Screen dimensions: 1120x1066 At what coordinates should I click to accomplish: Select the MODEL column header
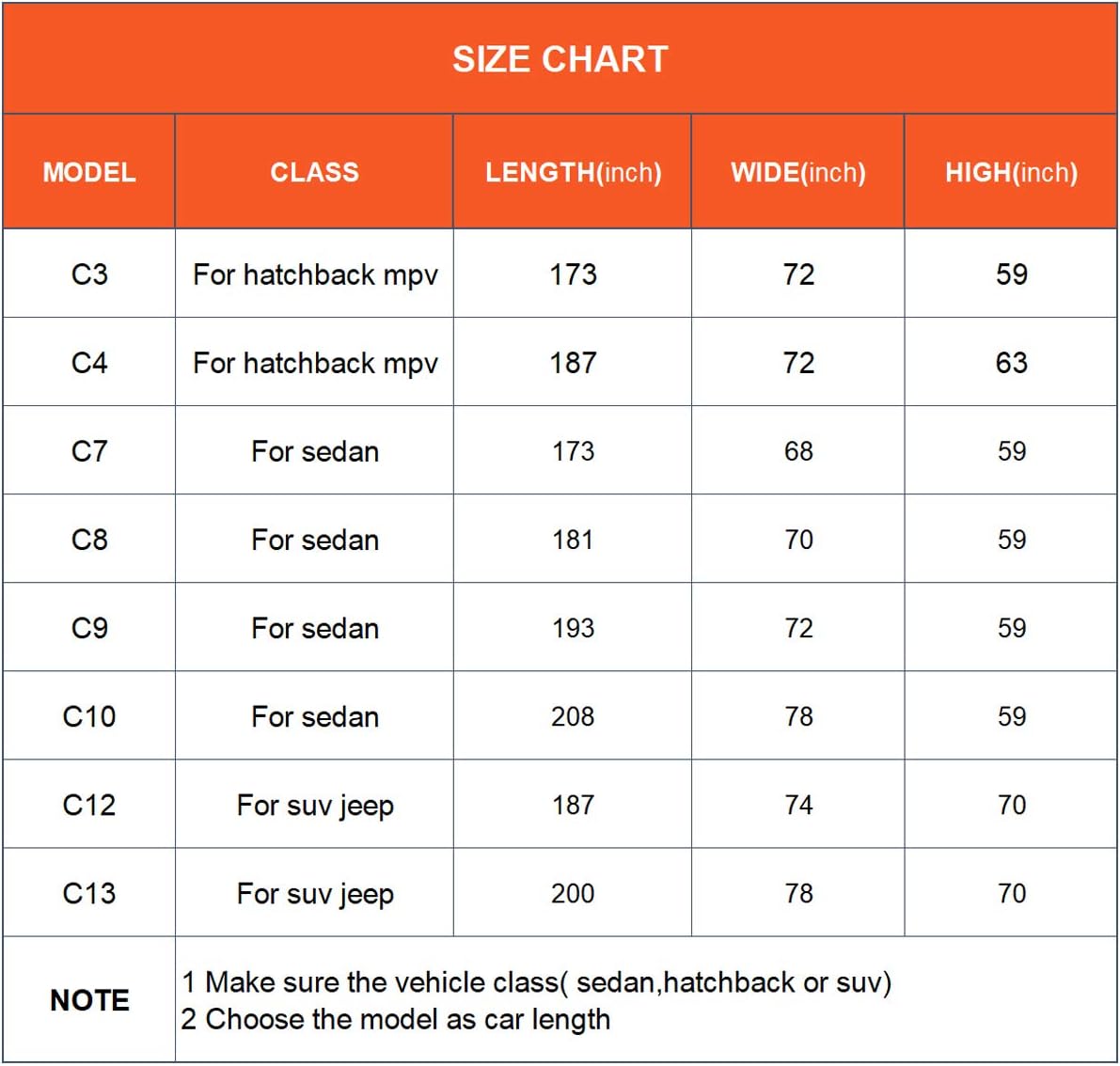(x=89, y=172)
